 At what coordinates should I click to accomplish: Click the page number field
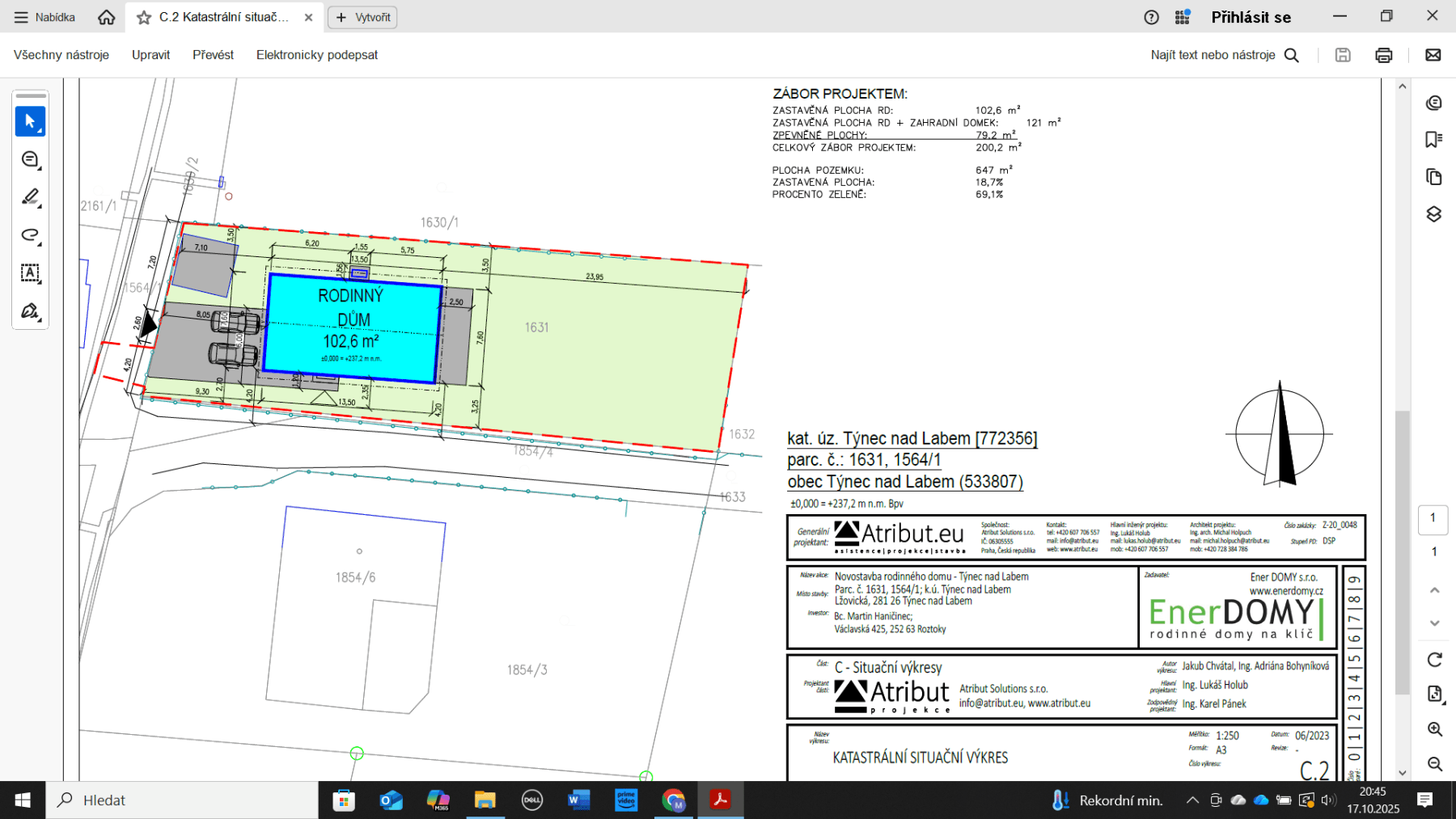click(1433, 520)
